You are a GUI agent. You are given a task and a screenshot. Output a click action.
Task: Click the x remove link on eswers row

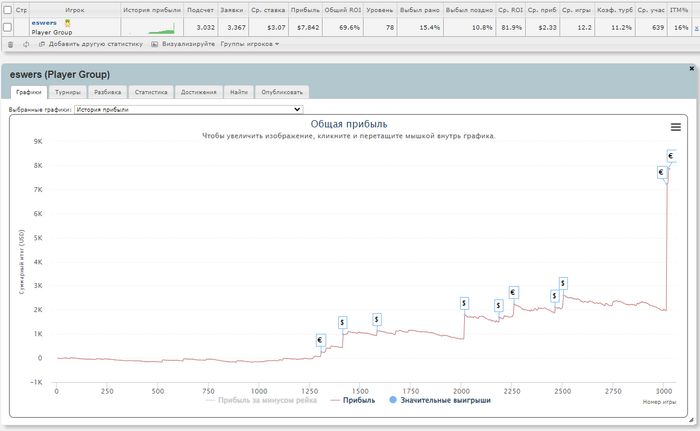[x=696, y=28]
